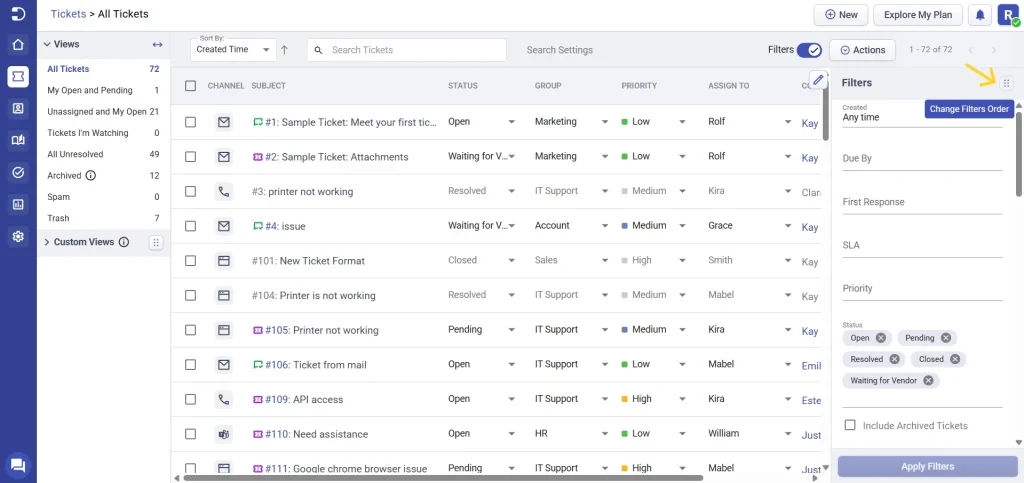Open the Settings gear in sidebar

(x=18, y=236)
